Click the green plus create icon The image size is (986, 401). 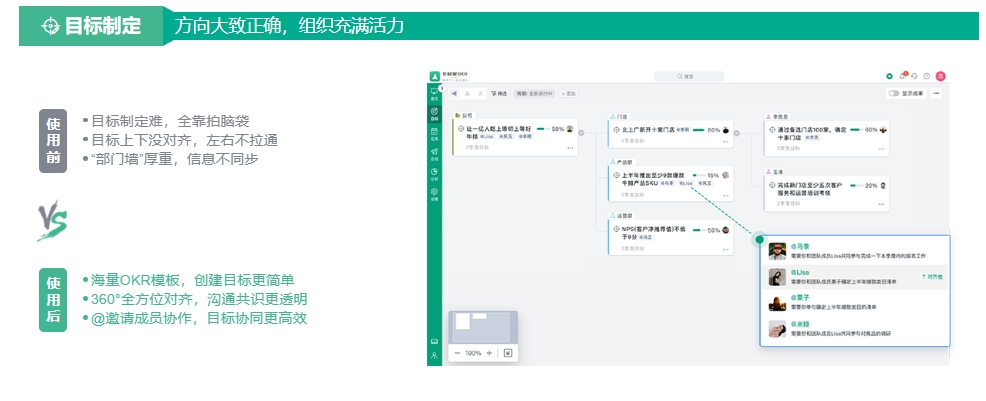pyautogui.click(x=889, y=76)
